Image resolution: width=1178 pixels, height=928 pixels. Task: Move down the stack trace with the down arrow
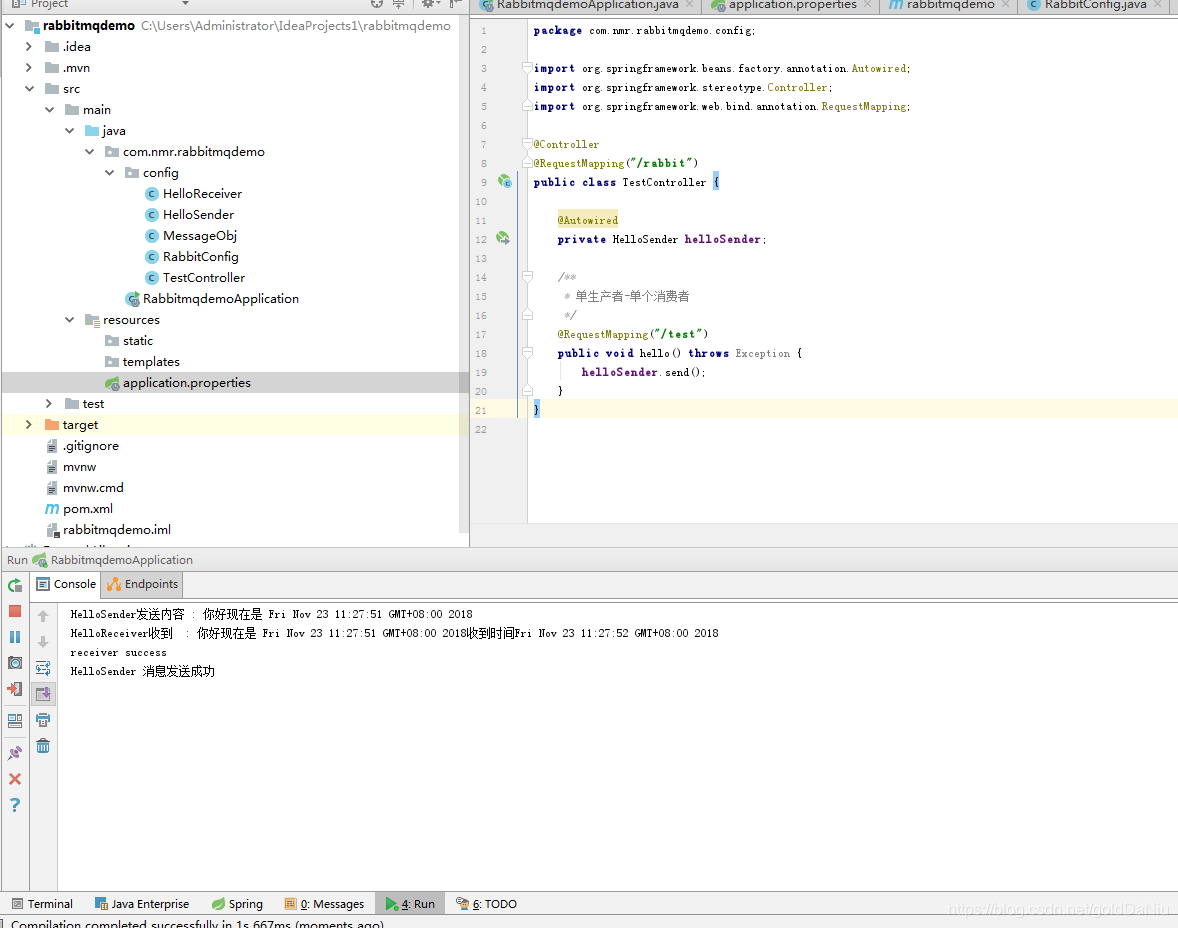tap(43, 642)
